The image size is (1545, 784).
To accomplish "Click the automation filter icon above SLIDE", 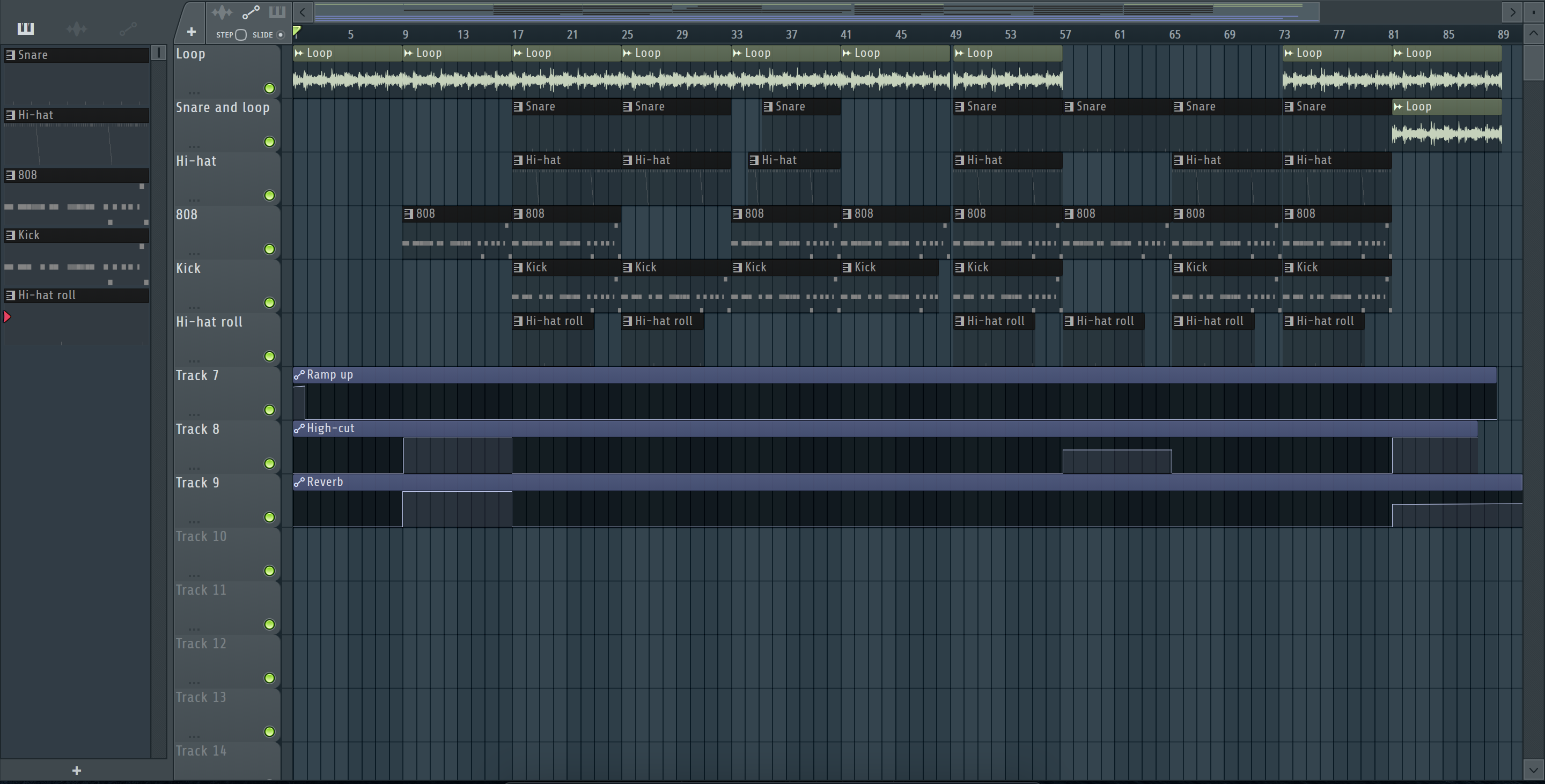I will (251, 12).
